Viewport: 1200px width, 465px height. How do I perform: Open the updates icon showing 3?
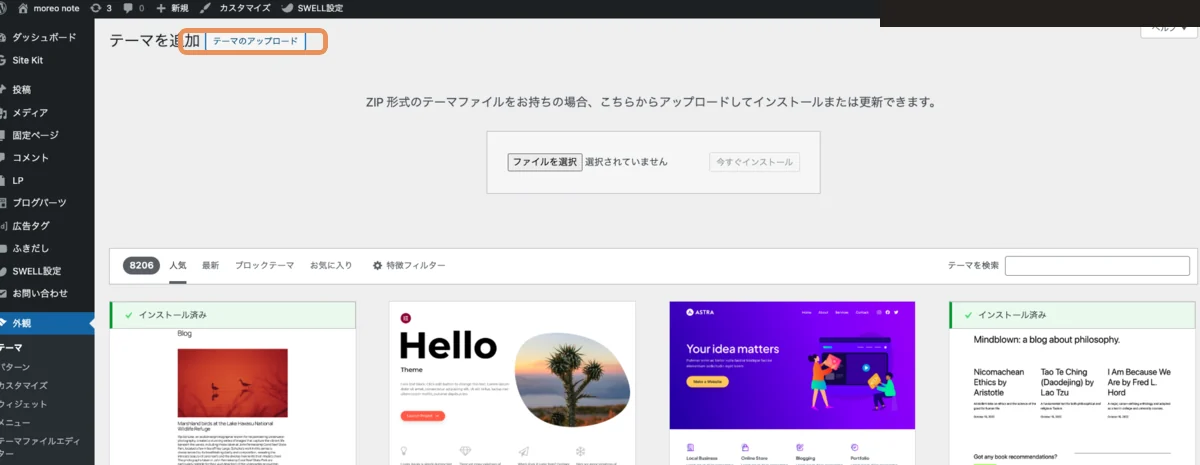coord(100,7)
